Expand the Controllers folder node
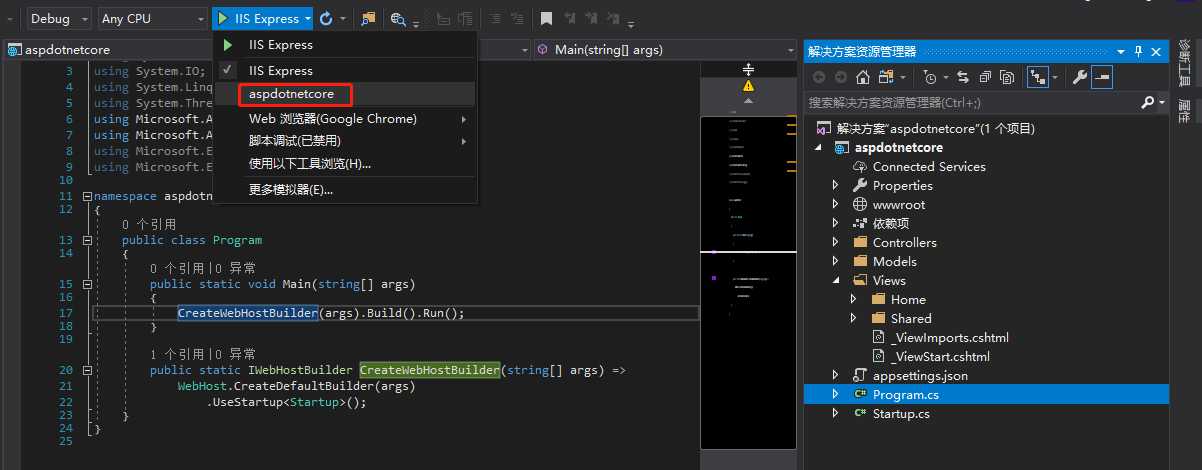The image size is (1202, 470). point(836,243)
